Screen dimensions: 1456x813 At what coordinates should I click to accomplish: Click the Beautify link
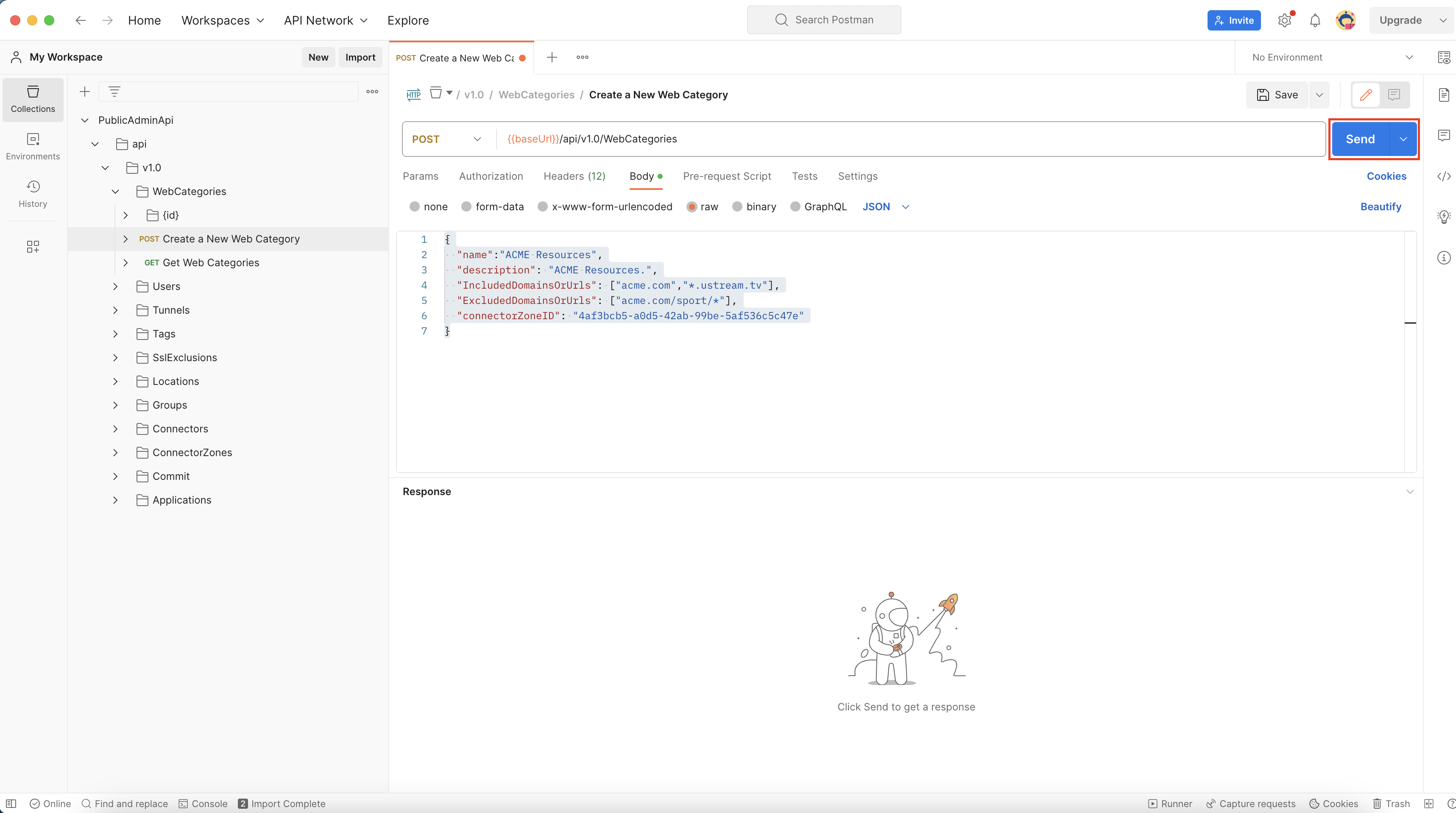coord(1380,207)
